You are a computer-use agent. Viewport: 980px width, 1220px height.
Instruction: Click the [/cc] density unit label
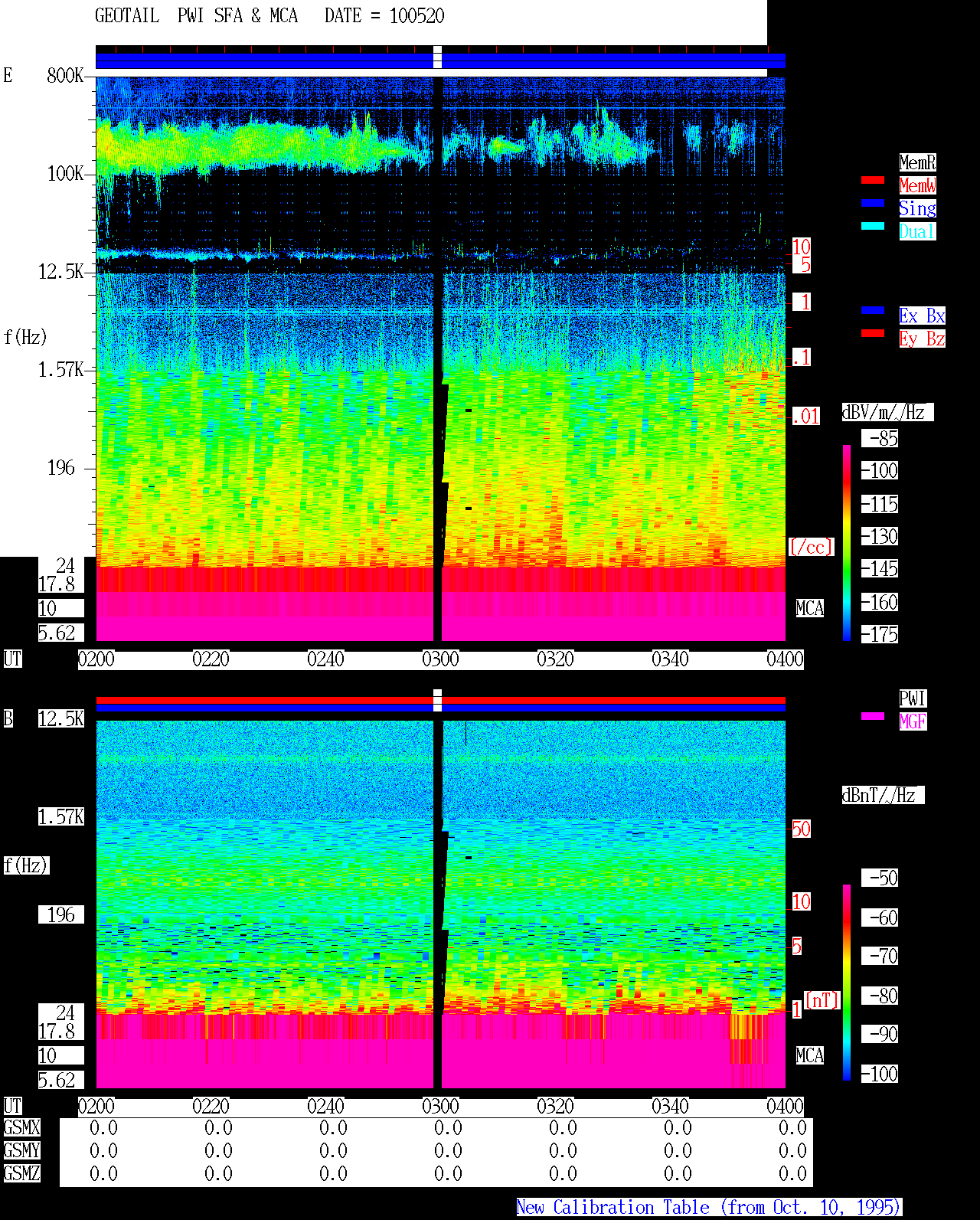coord(811,548)
